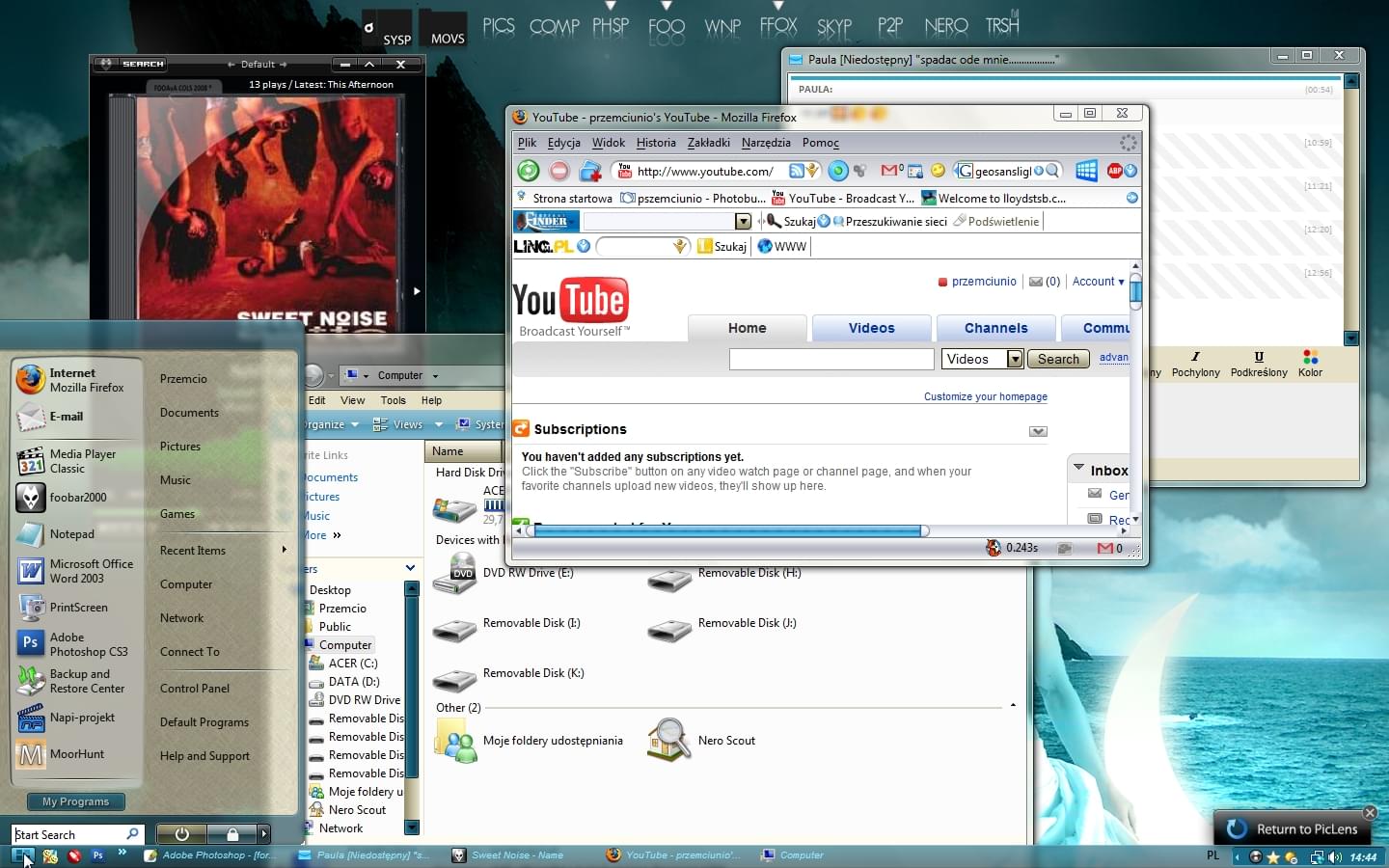1389x868 pixels.
Task: Open Control Panel from Start menu
Action: point(195,689)
